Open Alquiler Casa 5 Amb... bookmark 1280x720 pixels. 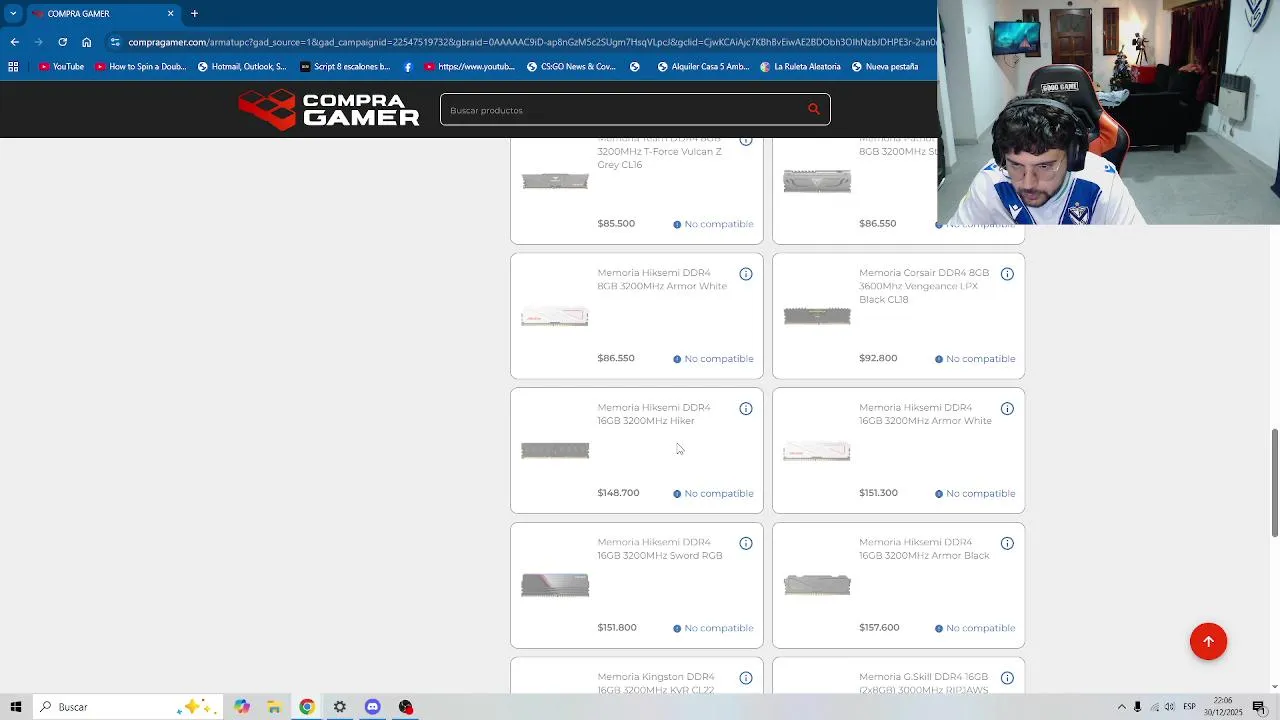703,67
